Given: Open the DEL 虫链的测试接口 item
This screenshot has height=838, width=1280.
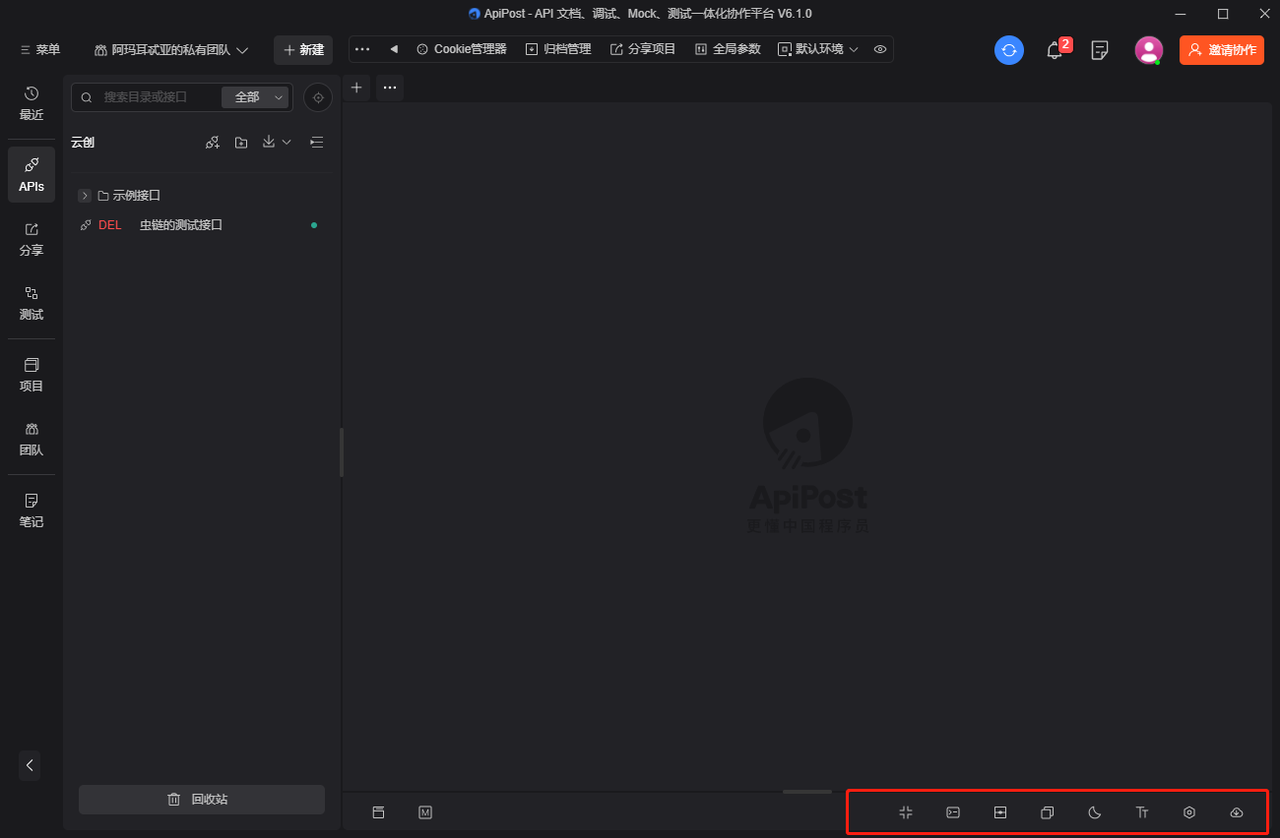Looking at the screenshot, I should point(200,225).
